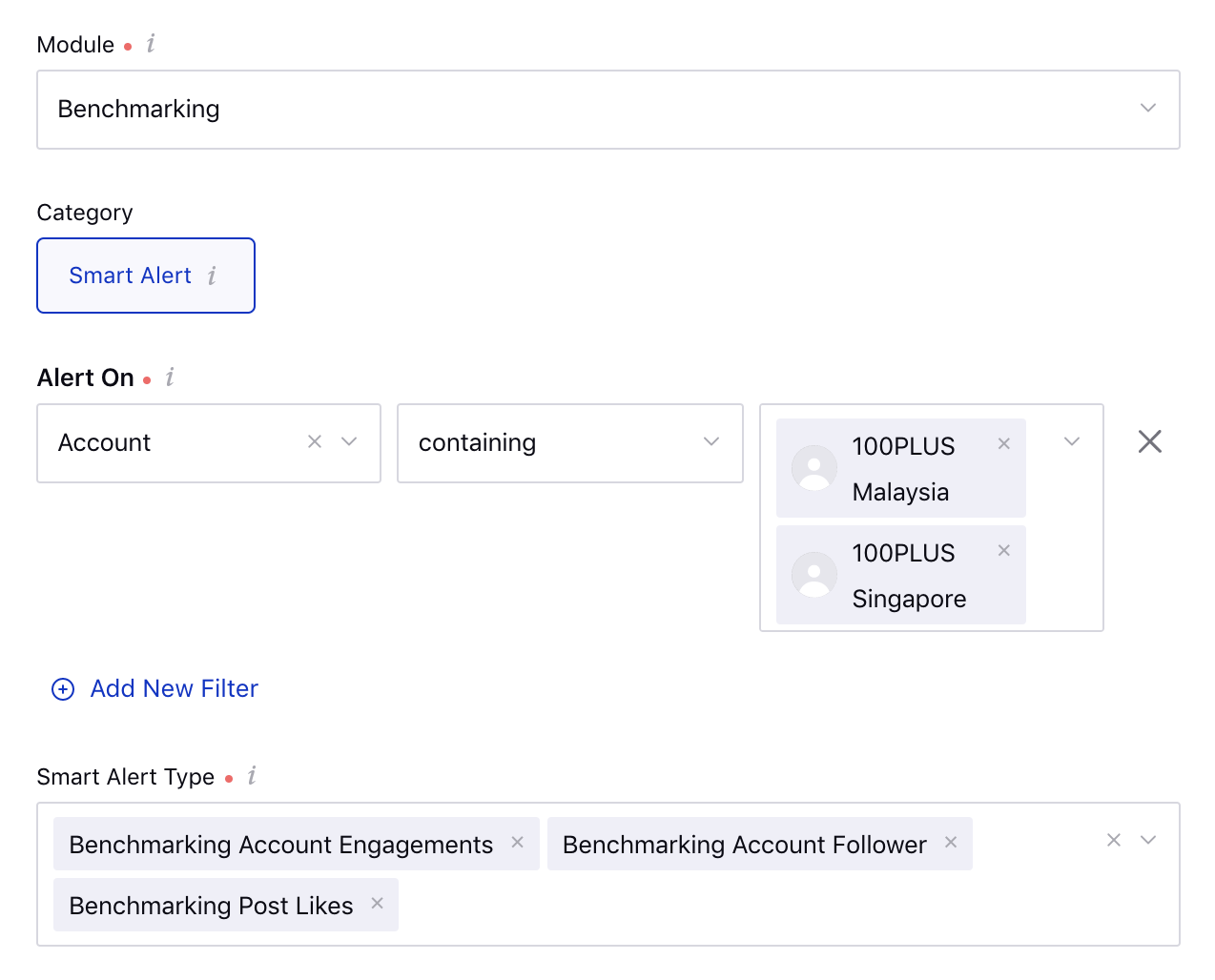
Task: Click the 100PLUS Malaysia label text
Action: (903, 469)
